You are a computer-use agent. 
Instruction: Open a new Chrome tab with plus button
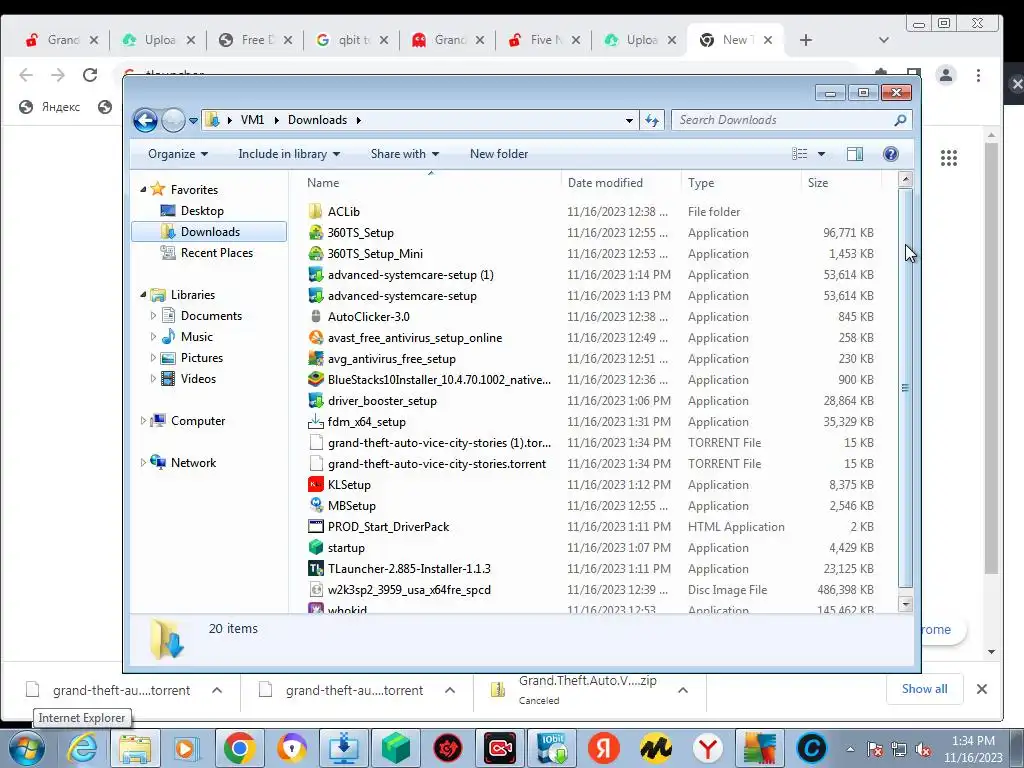805,40
